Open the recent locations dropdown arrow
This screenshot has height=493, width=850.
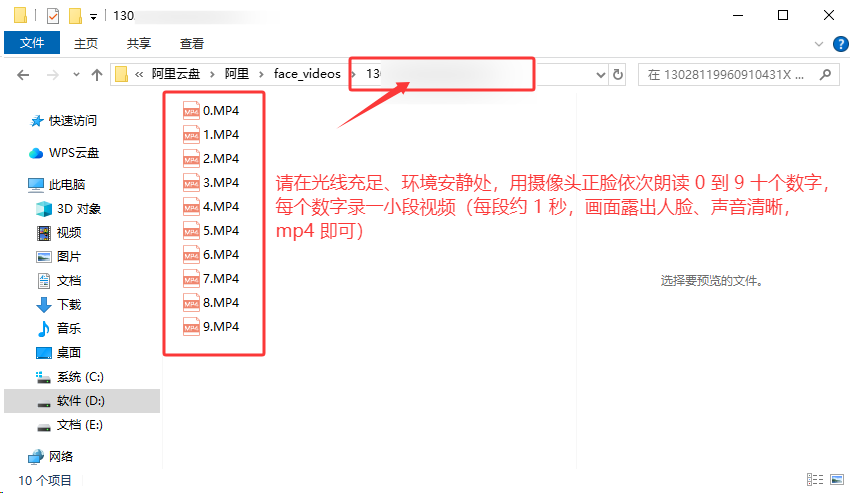click(76, 75)
